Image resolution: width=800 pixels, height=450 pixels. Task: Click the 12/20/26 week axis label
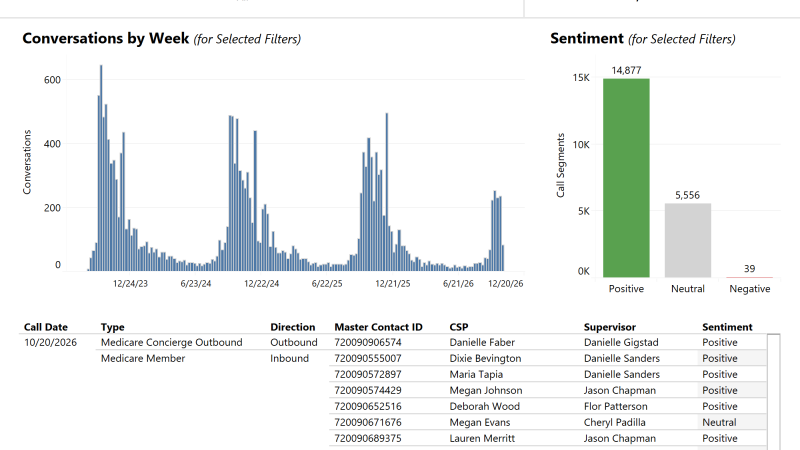506,284
